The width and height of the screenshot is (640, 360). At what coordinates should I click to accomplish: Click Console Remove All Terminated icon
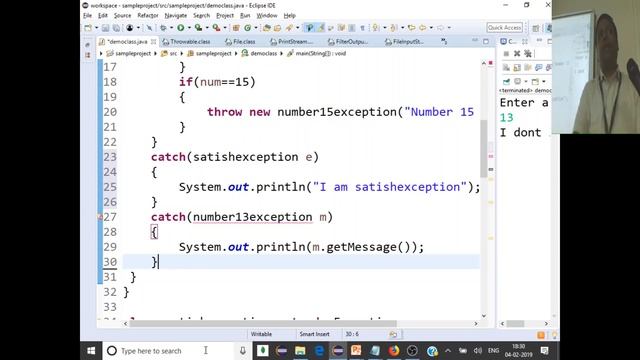point(528,53)
